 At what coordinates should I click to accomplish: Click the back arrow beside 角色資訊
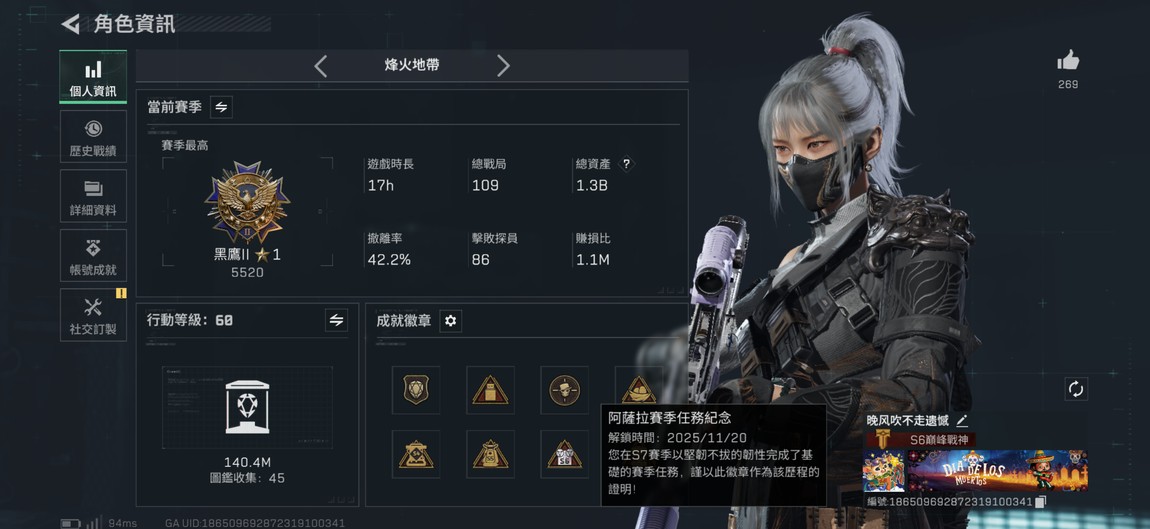point(70,24)
